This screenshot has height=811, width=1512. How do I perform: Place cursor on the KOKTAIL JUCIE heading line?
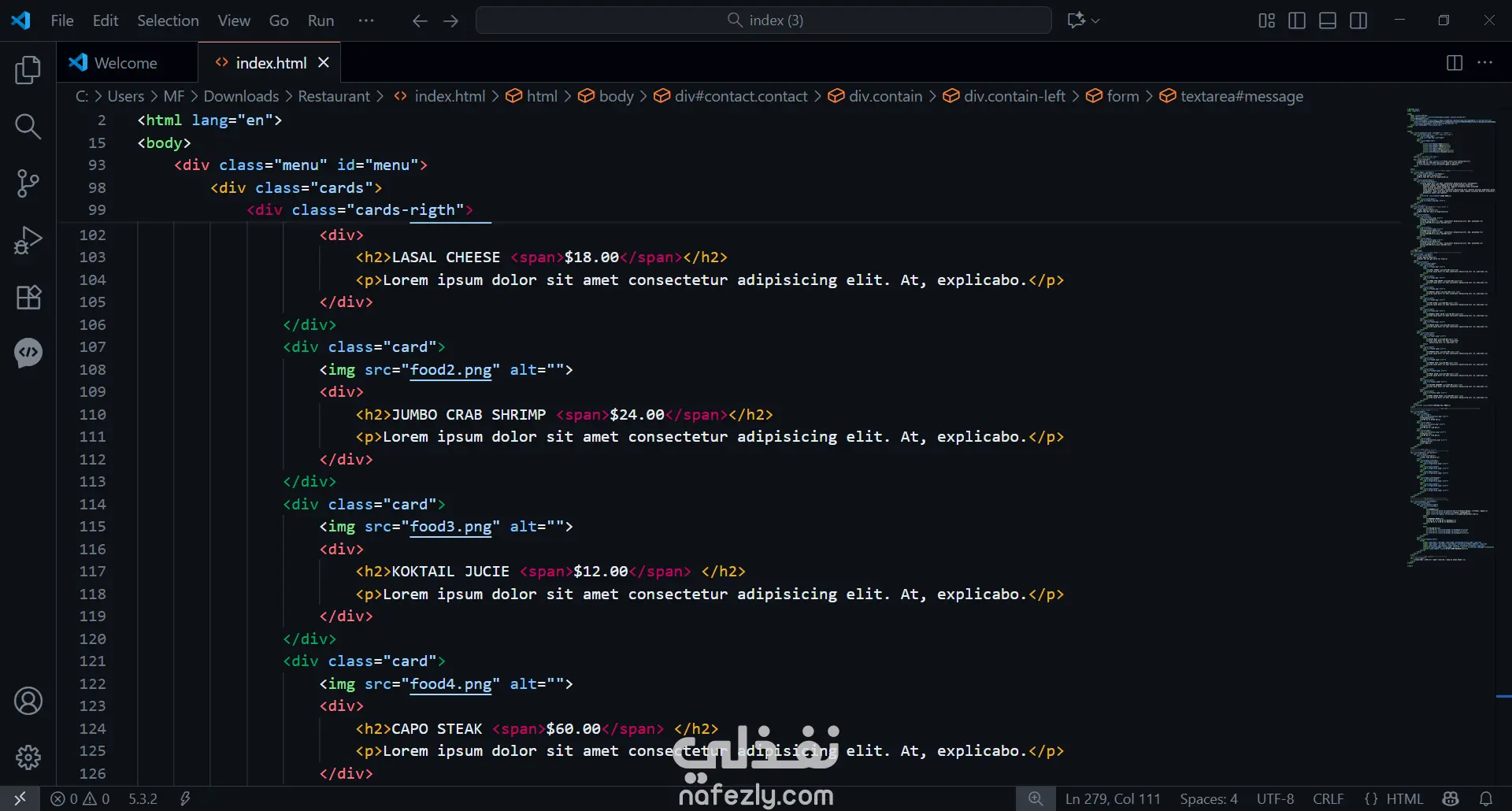click(x=550, y=571)
